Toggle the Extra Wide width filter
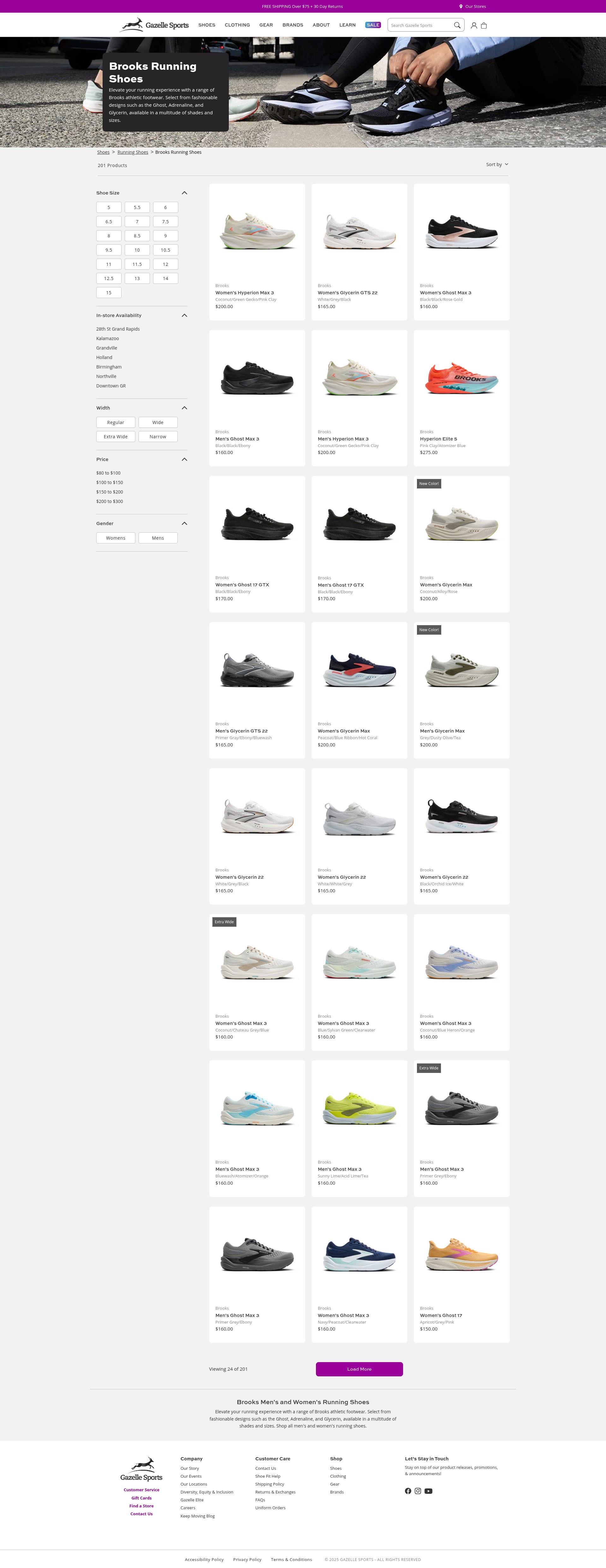606x1568 pixels. 116,436
